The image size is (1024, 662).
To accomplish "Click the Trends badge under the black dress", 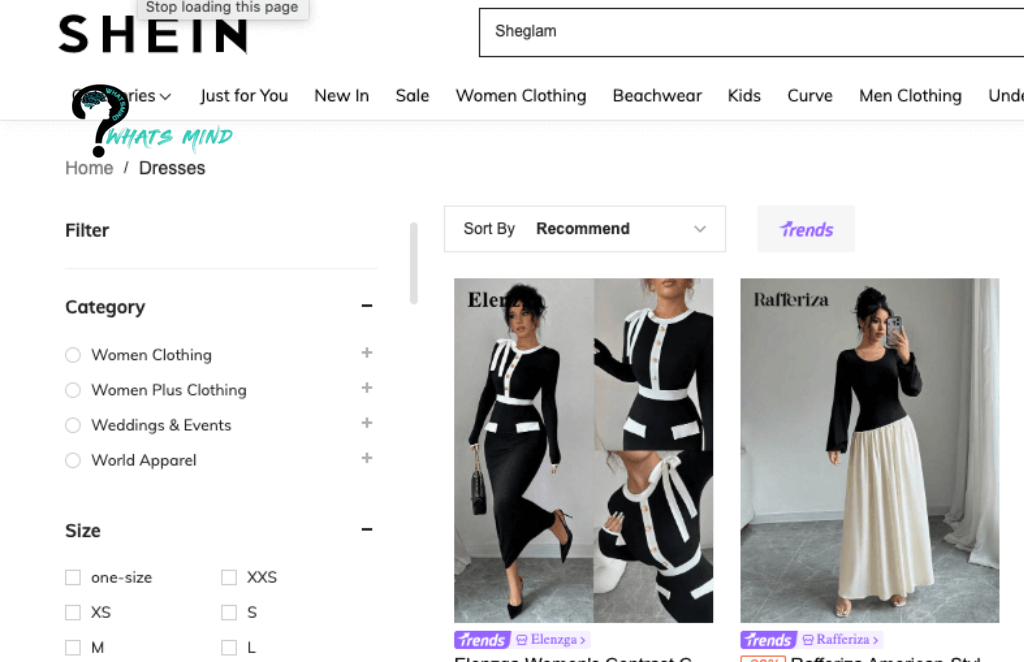I will pos(481,639).
